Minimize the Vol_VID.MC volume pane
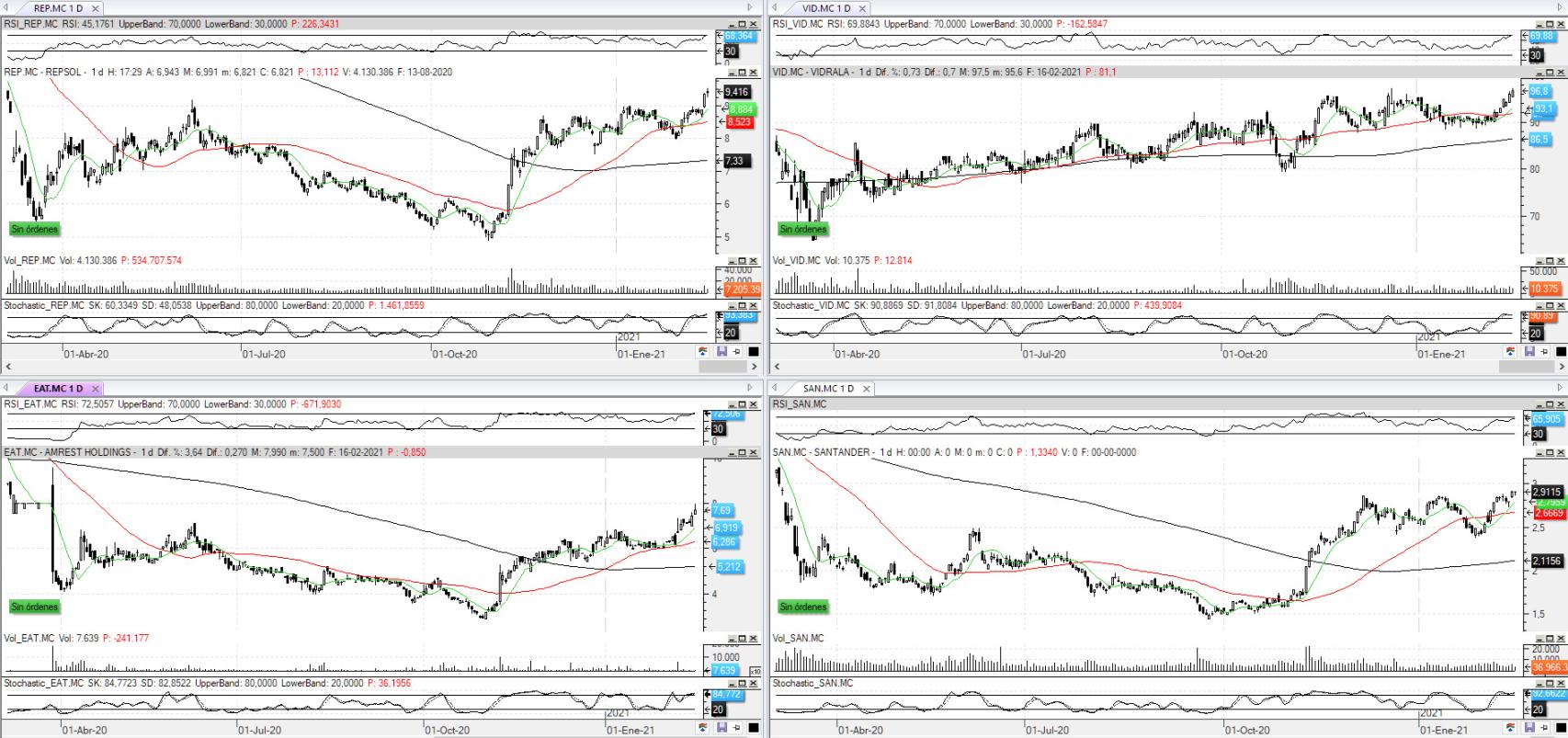The image size is (1568, 738). pyautogui.click(x=1535, y=261)
